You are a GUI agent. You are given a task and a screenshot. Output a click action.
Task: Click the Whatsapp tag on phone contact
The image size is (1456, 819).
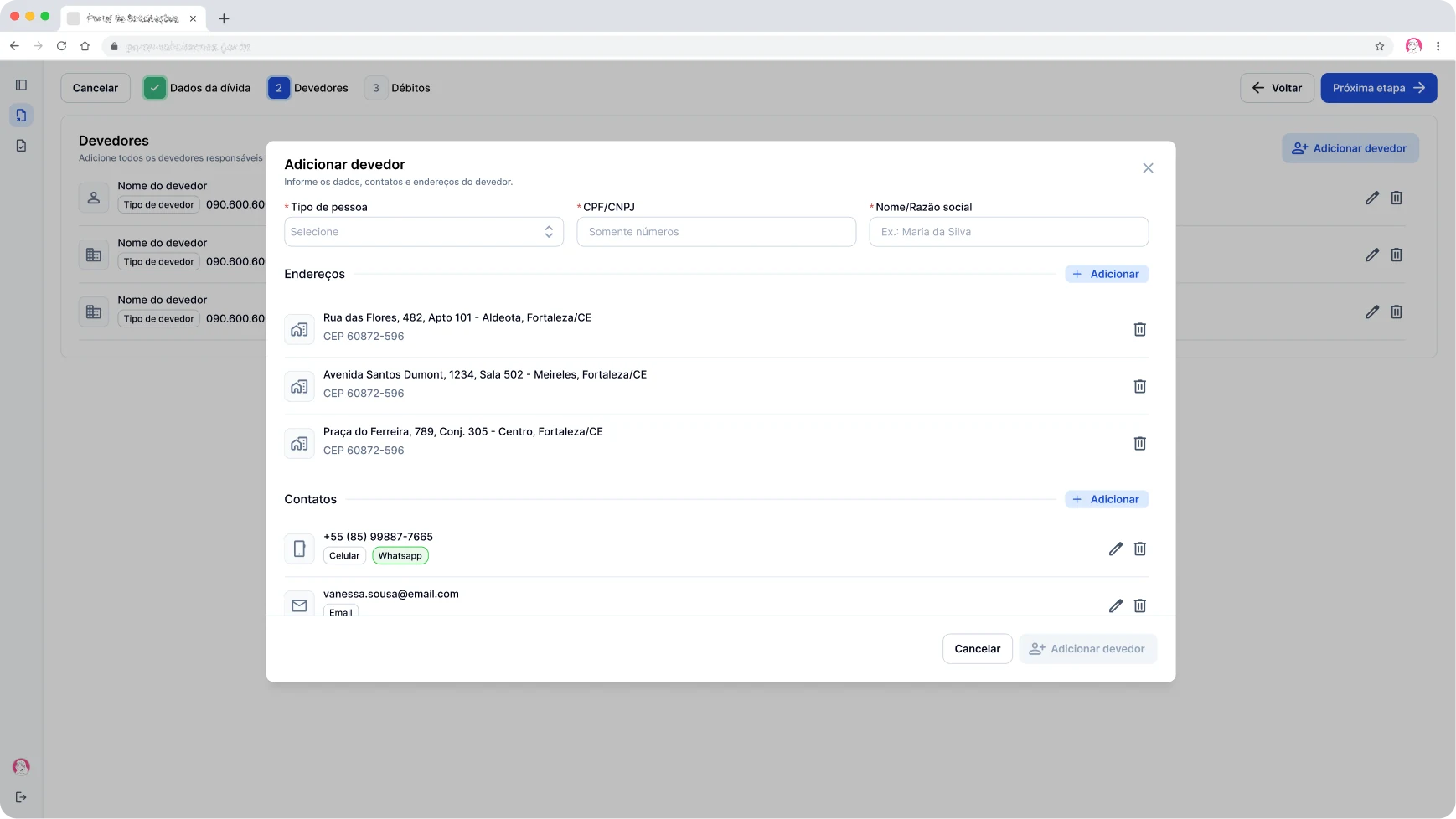[x=400, y=555]
